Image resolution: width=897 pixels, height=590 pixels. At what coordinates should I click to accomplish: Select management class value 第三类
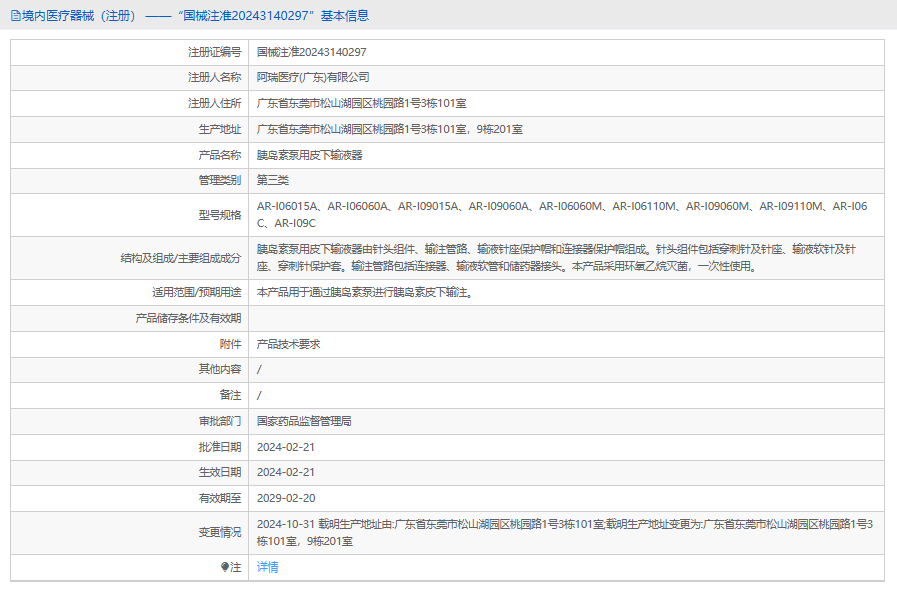273,180
